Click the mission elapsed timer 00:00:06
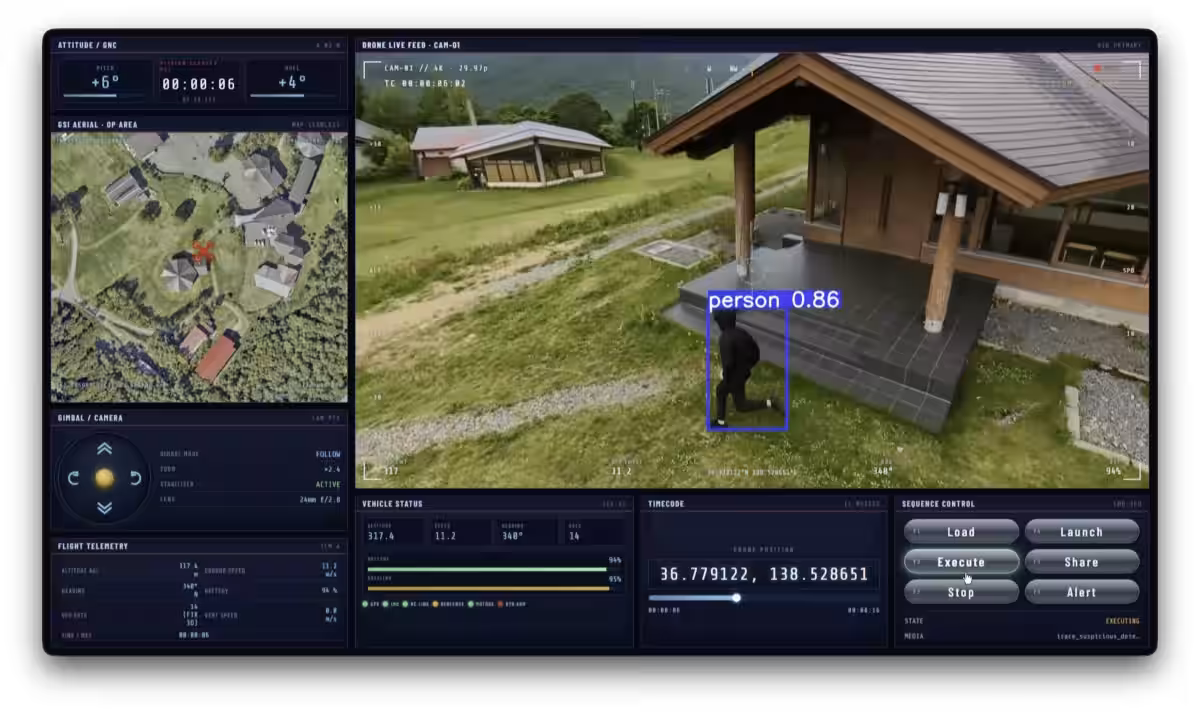 click(199, 85)
